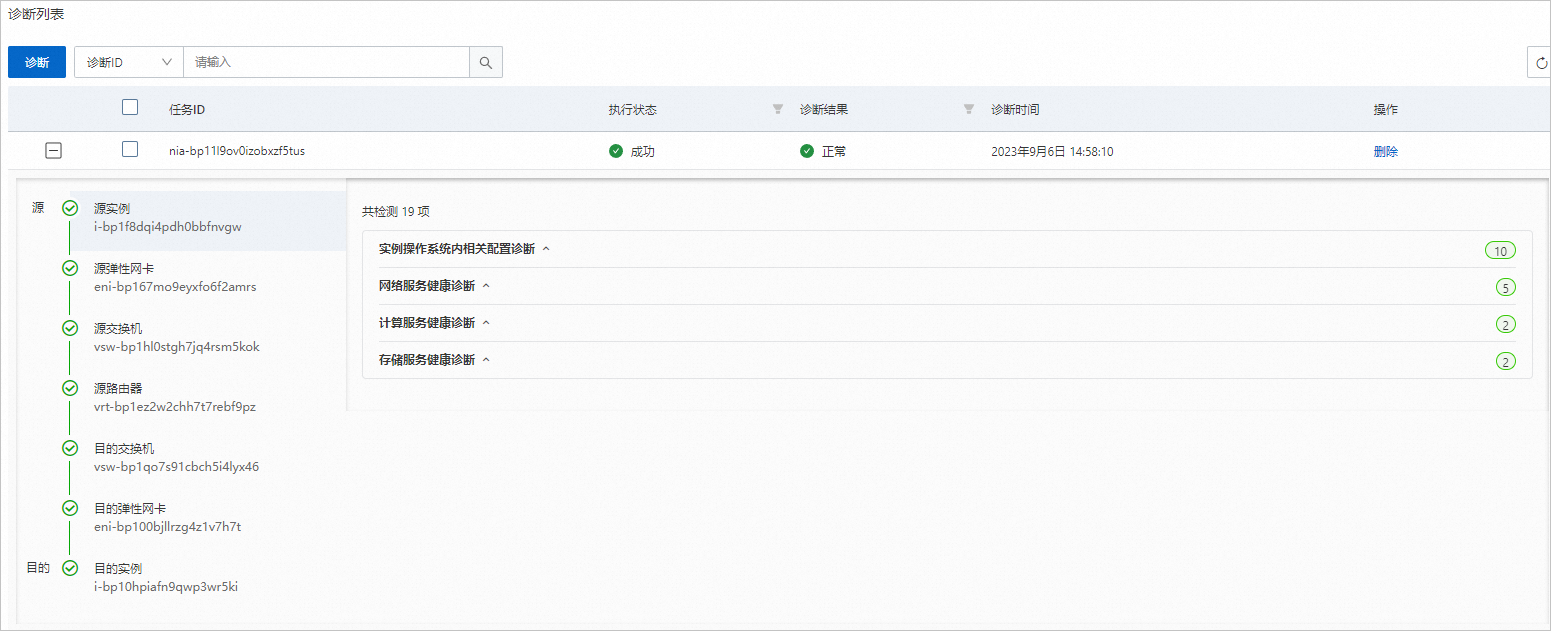
Task: Open the filter icon on 诊断结果 column
Action: tap(966, 109)
